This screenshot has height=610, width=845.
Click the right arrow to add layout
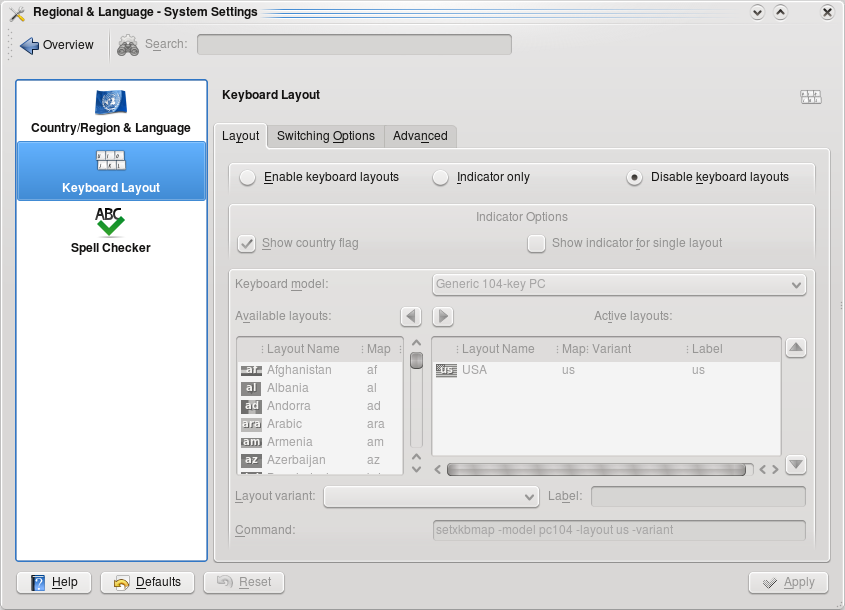443,316
